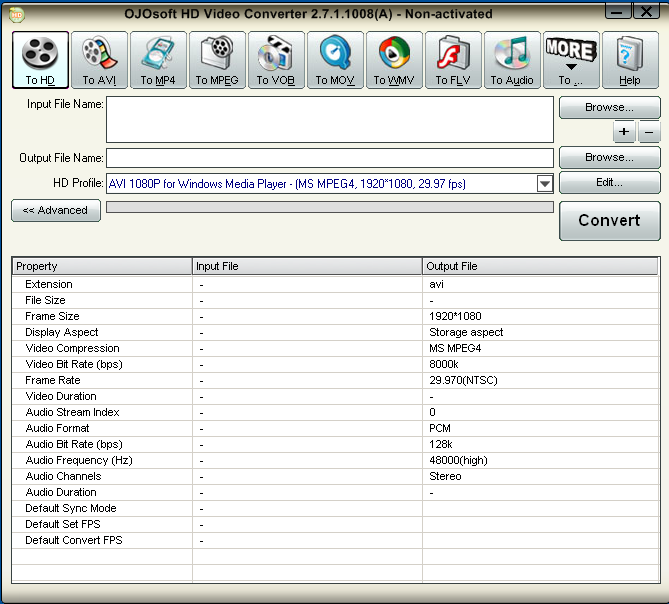Click the output value Stereo
This screenshot has width=669, height=604.
(x=445, y=476)
